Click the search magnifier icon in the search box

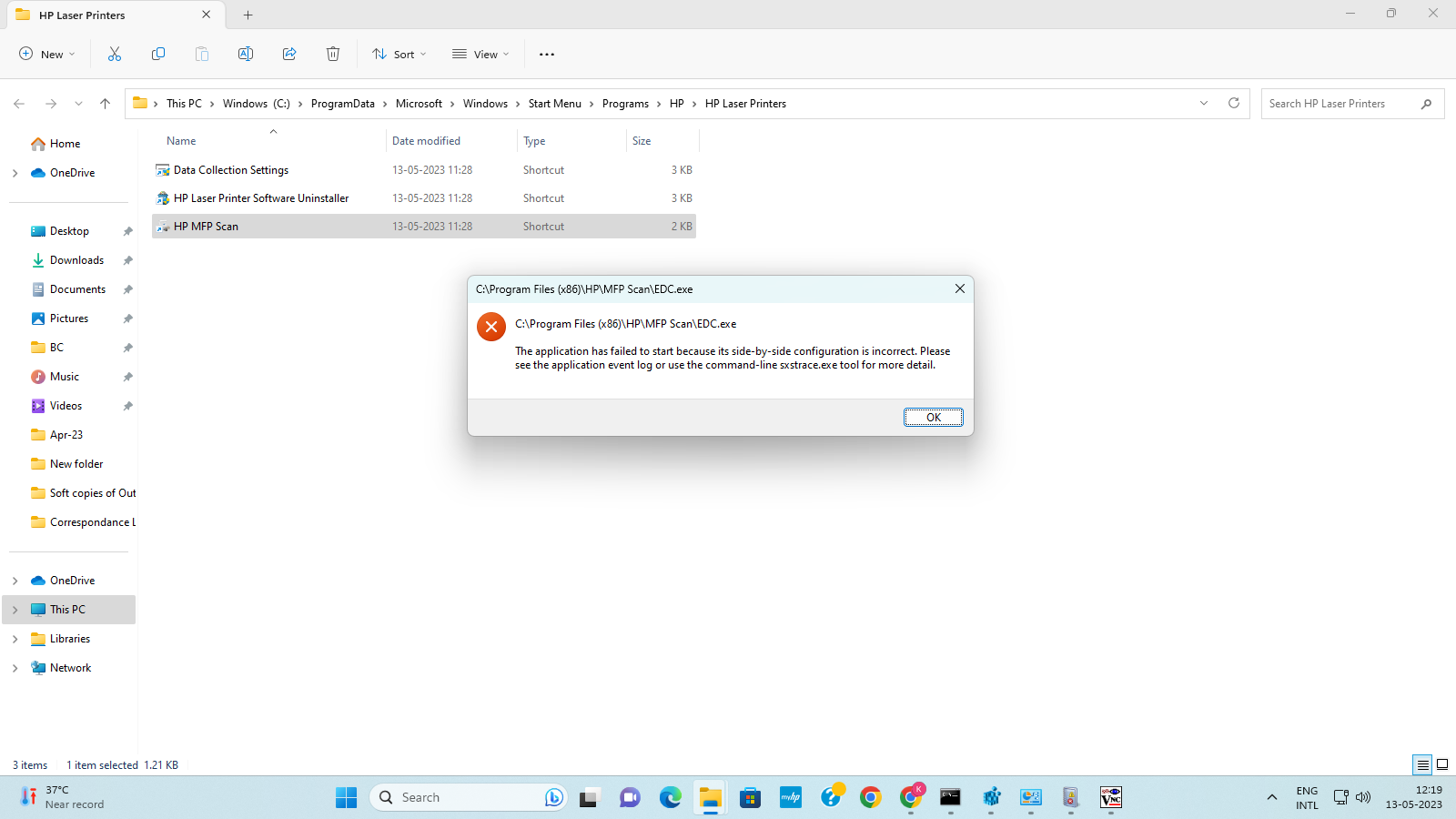click(x=1426, y=103)
